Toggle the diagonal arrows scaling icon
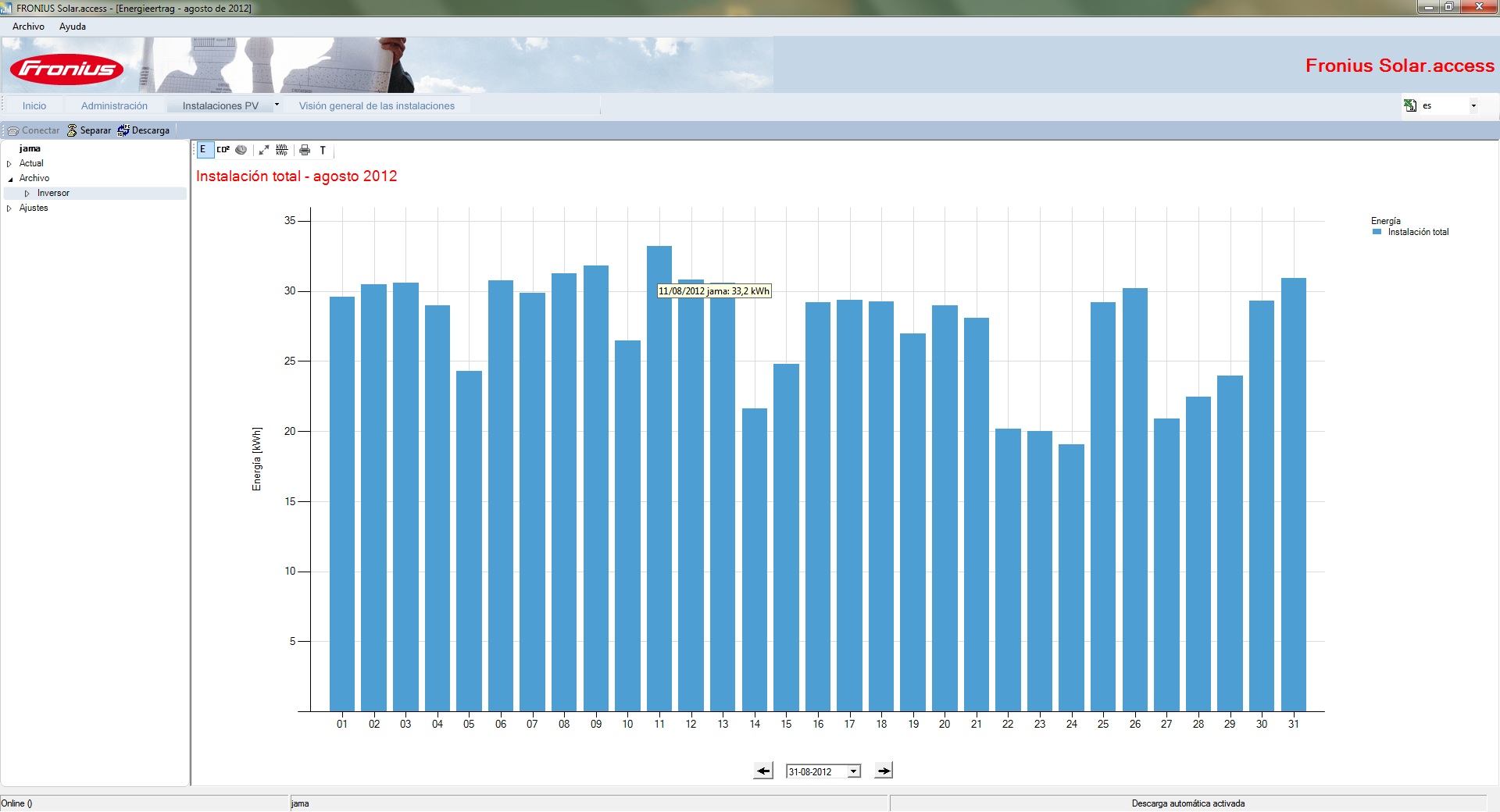This screenshot has width=1500, height=812. (x=264, y=150)
